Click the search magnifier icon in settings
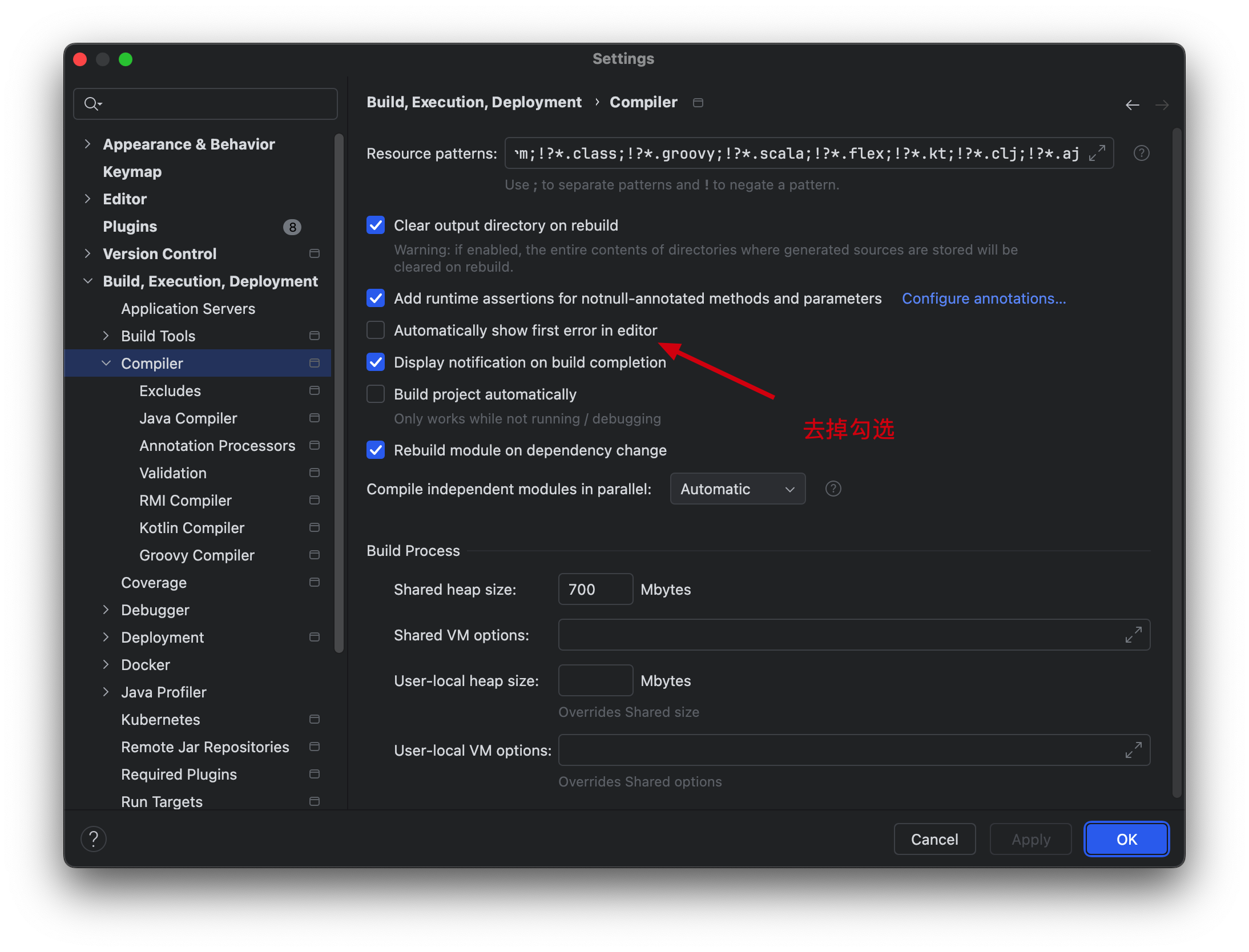The image size is (1249, 952). coord(91,104)
